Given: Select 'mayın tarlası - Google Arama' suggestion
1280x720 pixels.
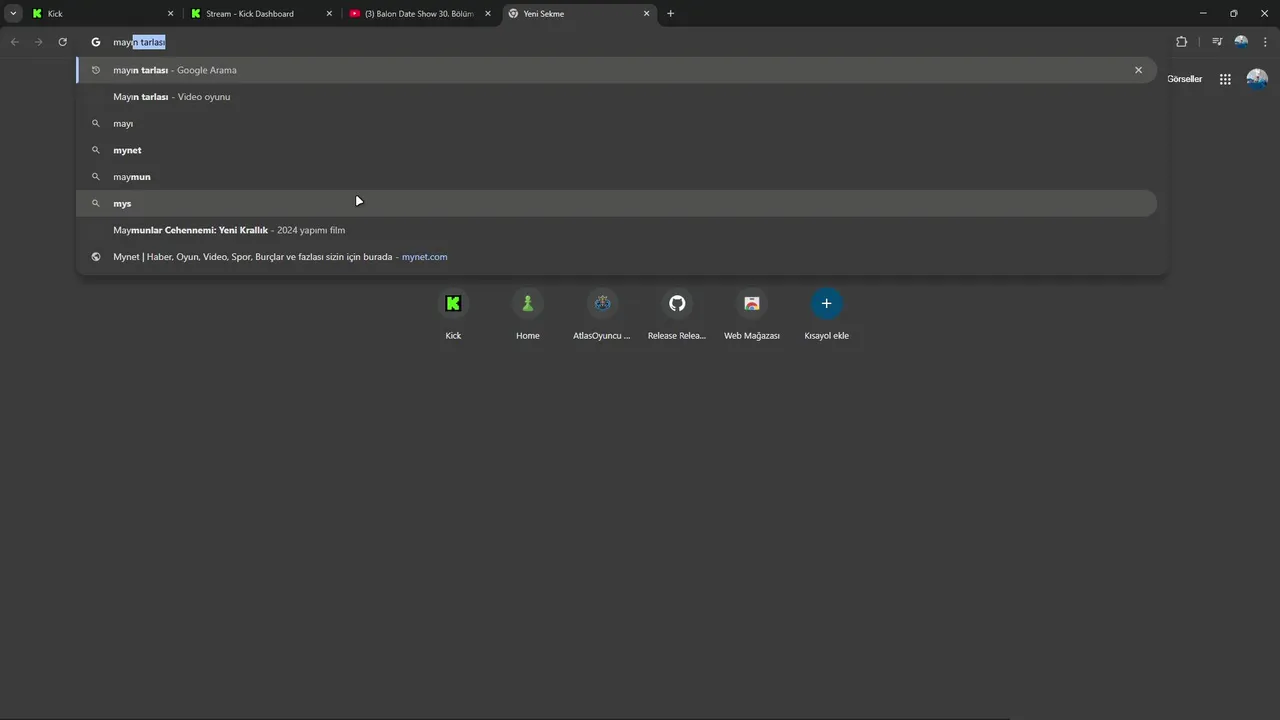Looking at the screenshot, I should coord(616,70).
